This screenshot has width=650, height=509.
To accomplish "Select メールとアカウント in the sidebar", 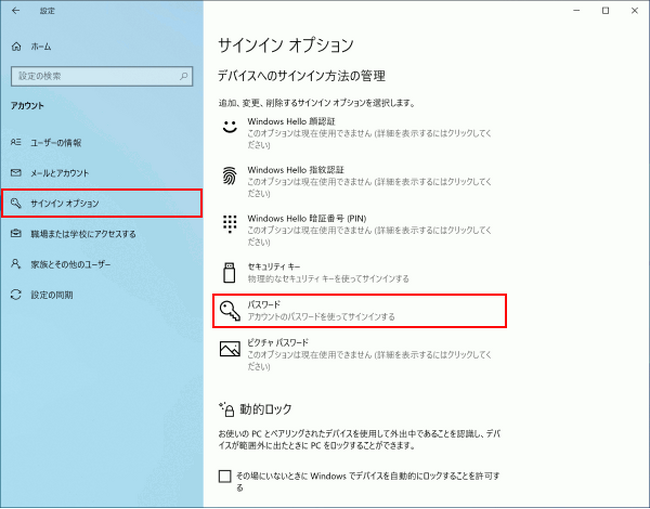I will point(59,173).
